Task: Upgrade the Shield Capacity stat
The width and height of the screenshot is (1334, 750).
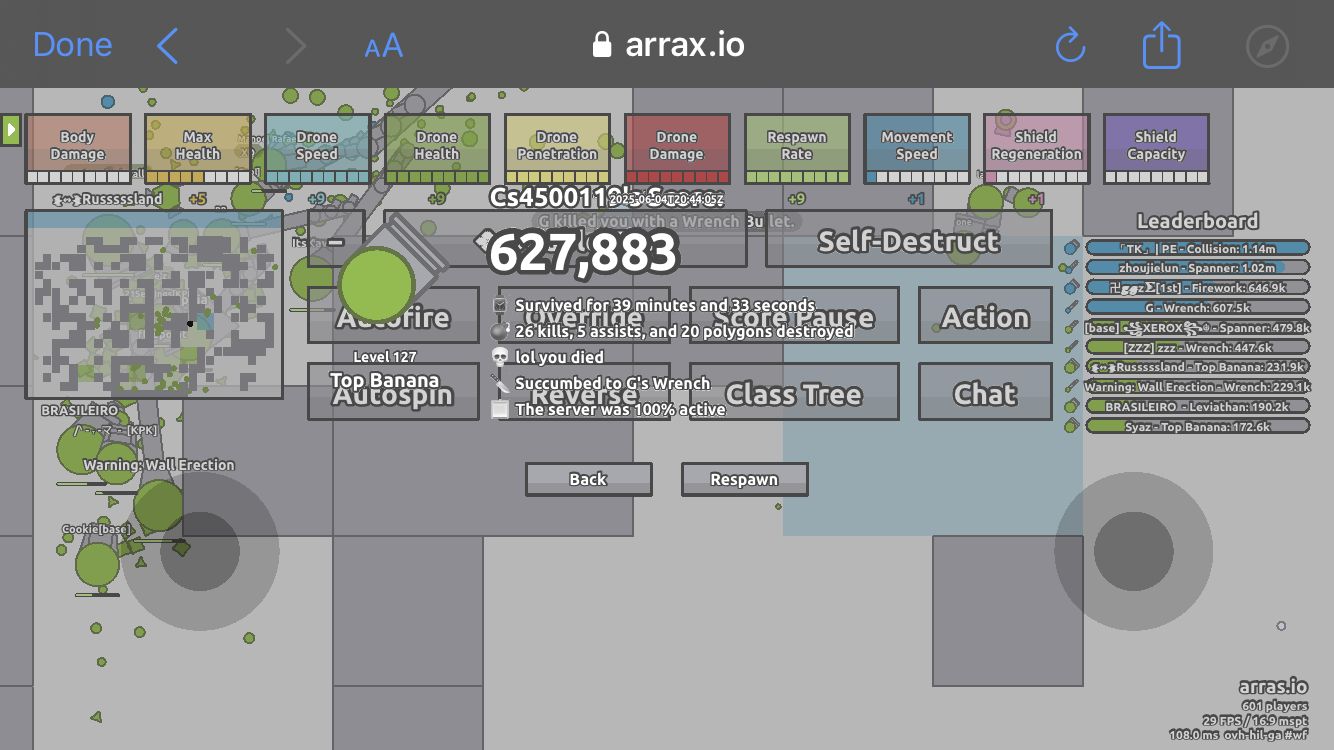Action: point(1157,149)
